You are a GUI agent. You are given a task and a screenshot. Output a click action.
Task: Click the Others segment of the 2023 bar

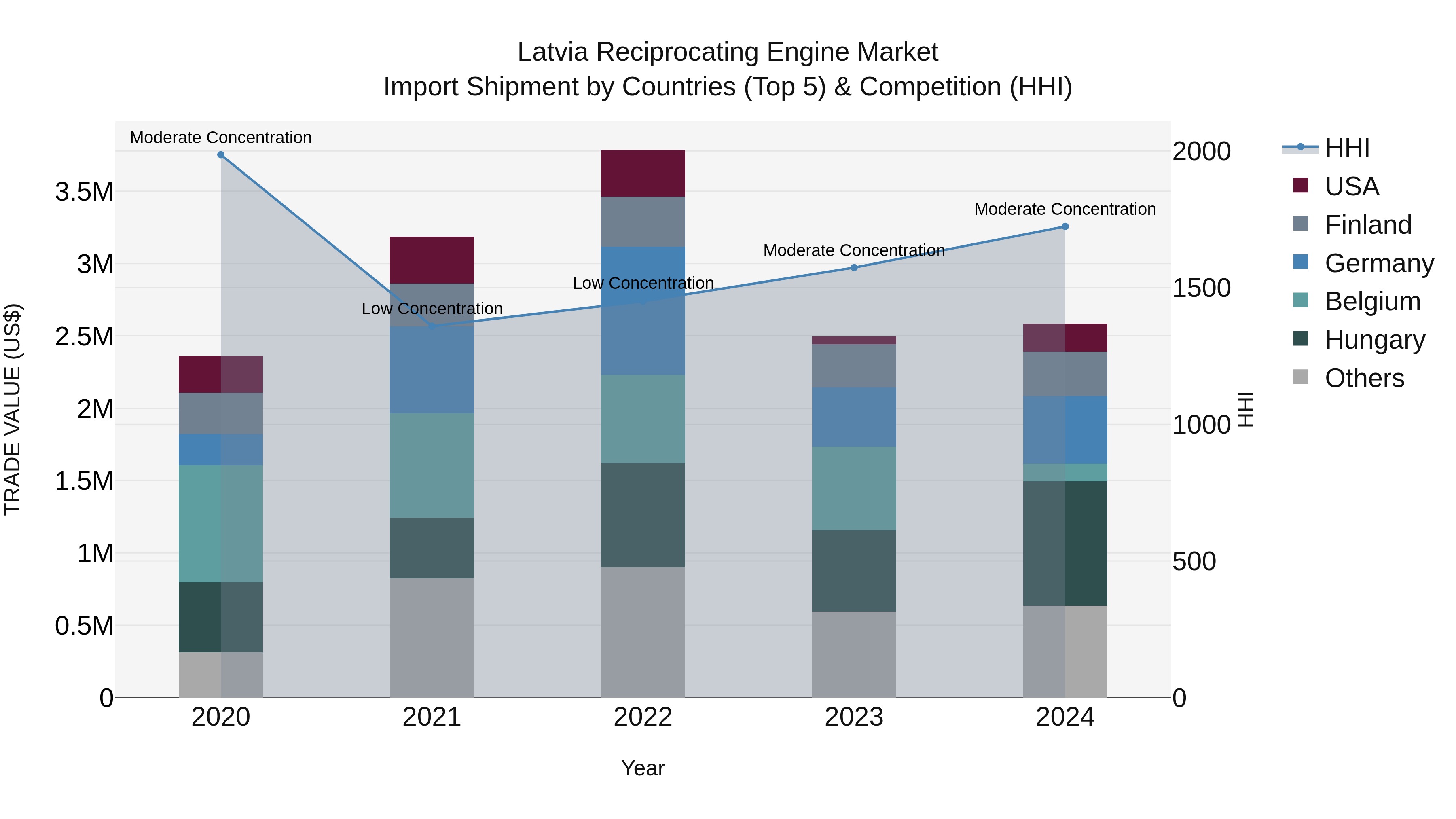coord(854,654)
